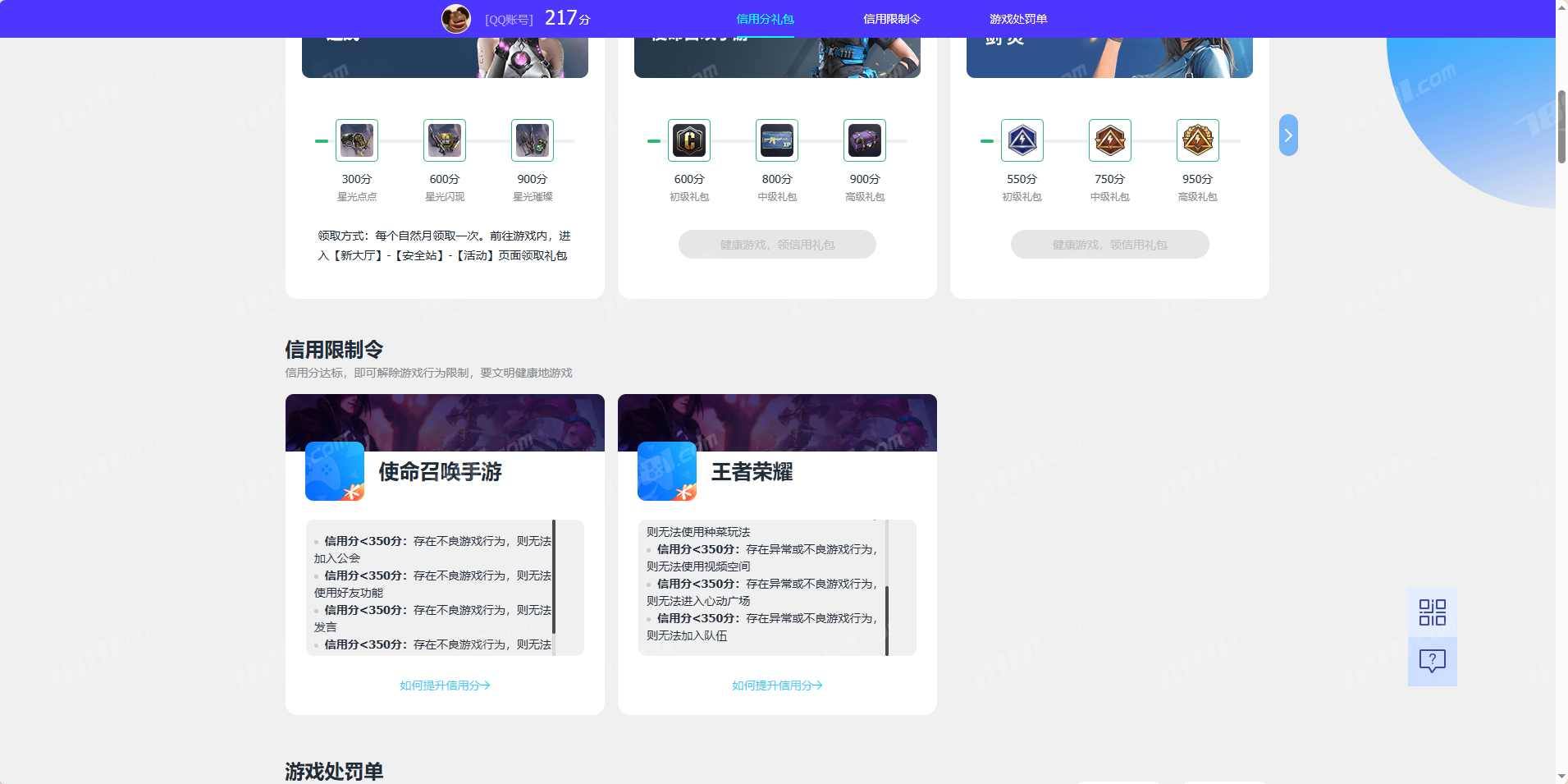Click the page vertical scrollbar thumb
Image resolution: width=1568 pixels, height=784 pixels.
pos(1561,126)
